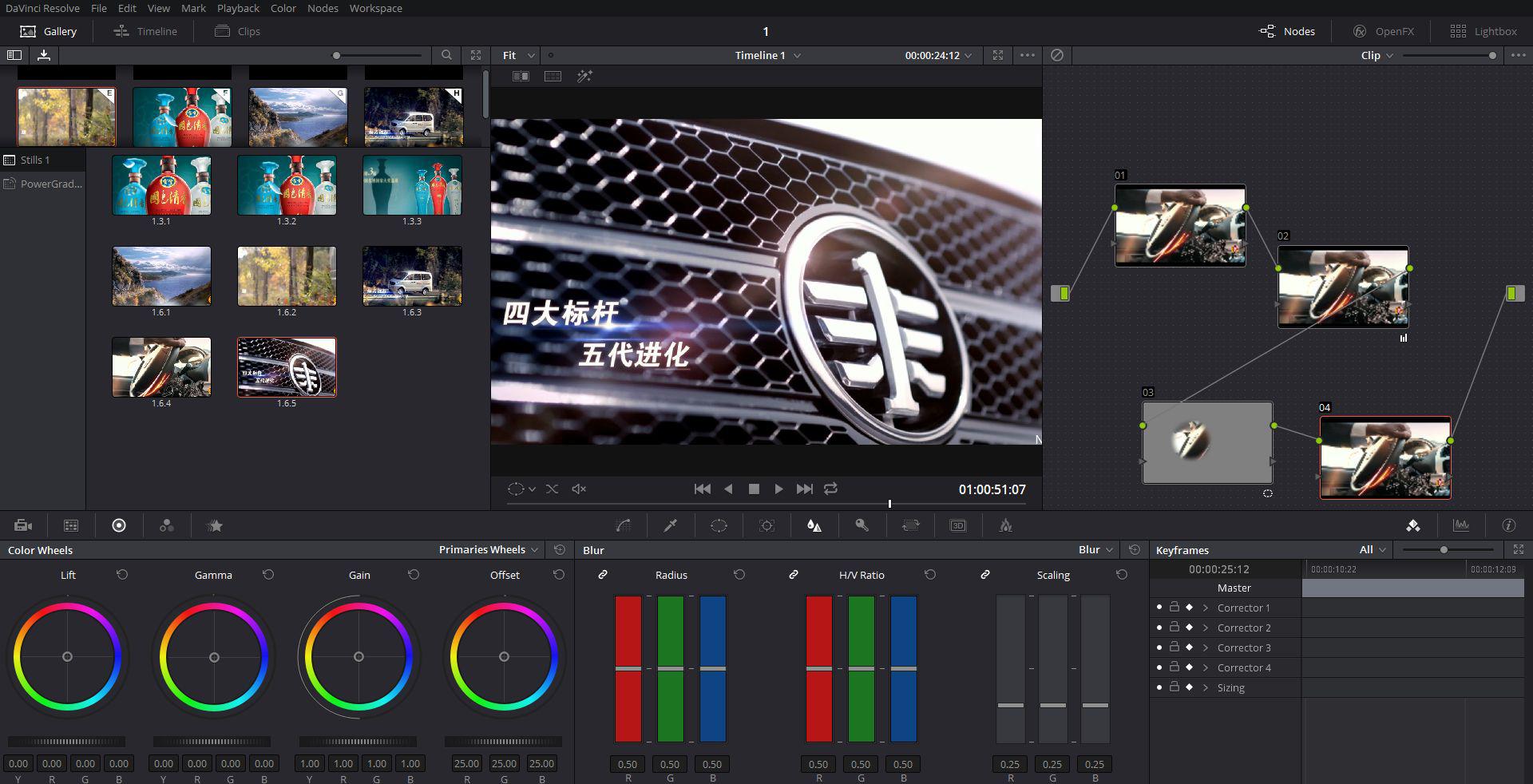This screenshot has width=1533, height=784.
Task: Open the Qualifier eyedropper palette
Action: coord(671,525)
